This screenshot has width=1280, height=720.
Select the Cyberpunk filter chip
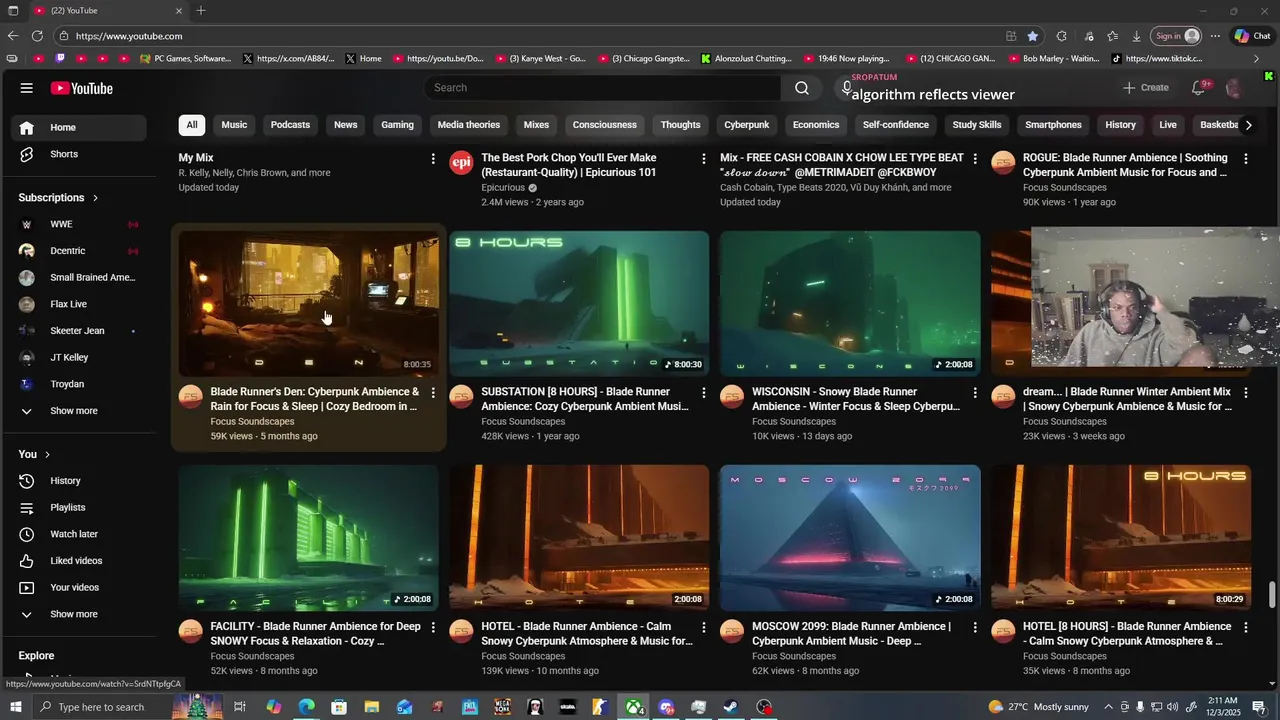click(747, 125)
